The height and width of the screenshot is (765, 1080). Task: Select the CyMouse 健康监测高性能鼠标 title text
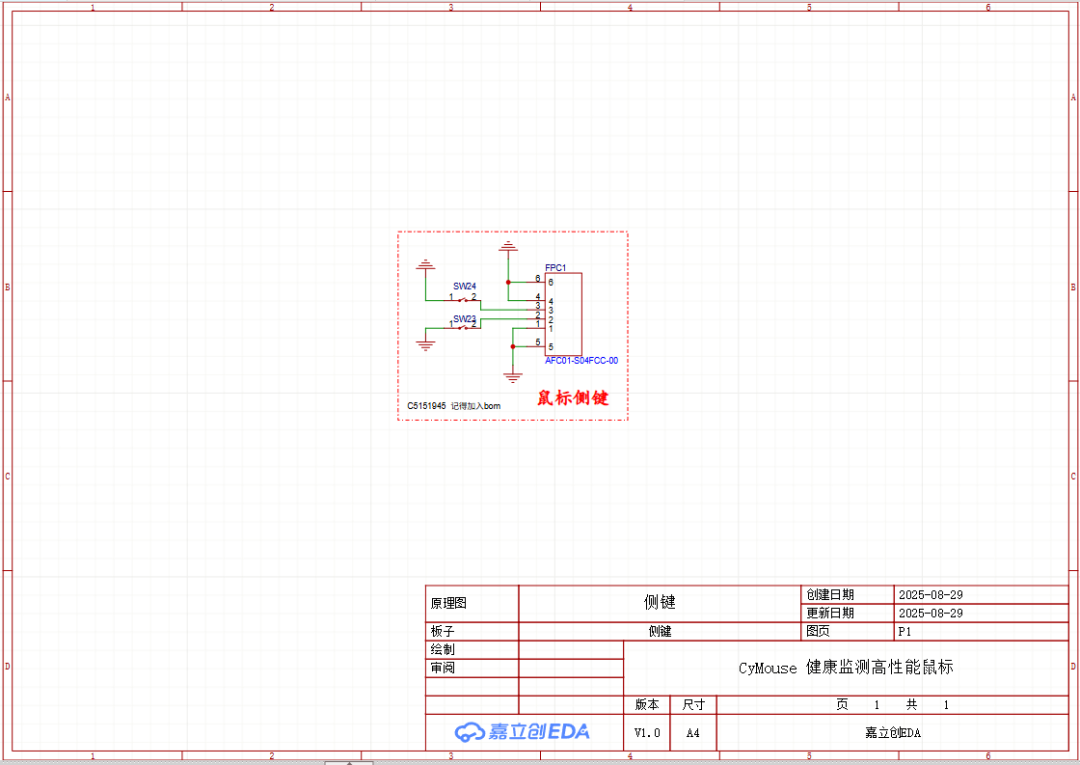tap(845, 668)
